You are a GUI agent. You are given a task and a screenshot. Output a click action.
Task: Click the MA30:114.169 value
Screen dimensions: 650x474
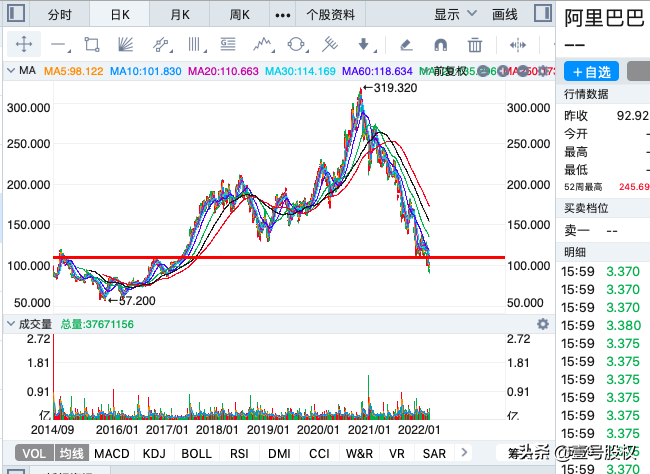[x=300, y=71]
